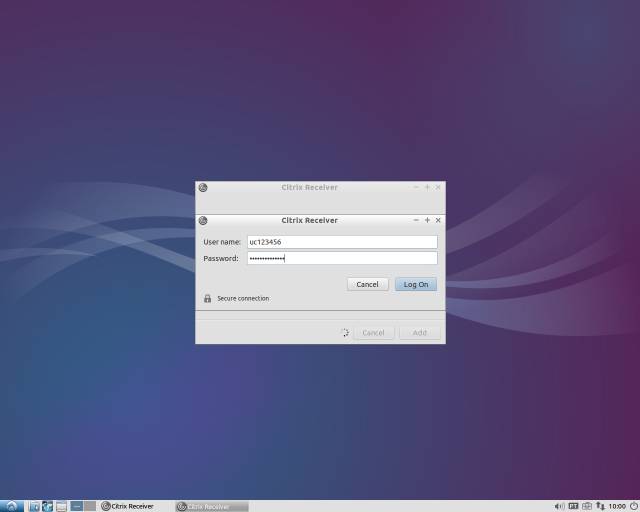Image resolution: width=640 pixels, height=512 pixels.
Task: Maximize the background Citrix Receiver window
Action: coord(427,187)
